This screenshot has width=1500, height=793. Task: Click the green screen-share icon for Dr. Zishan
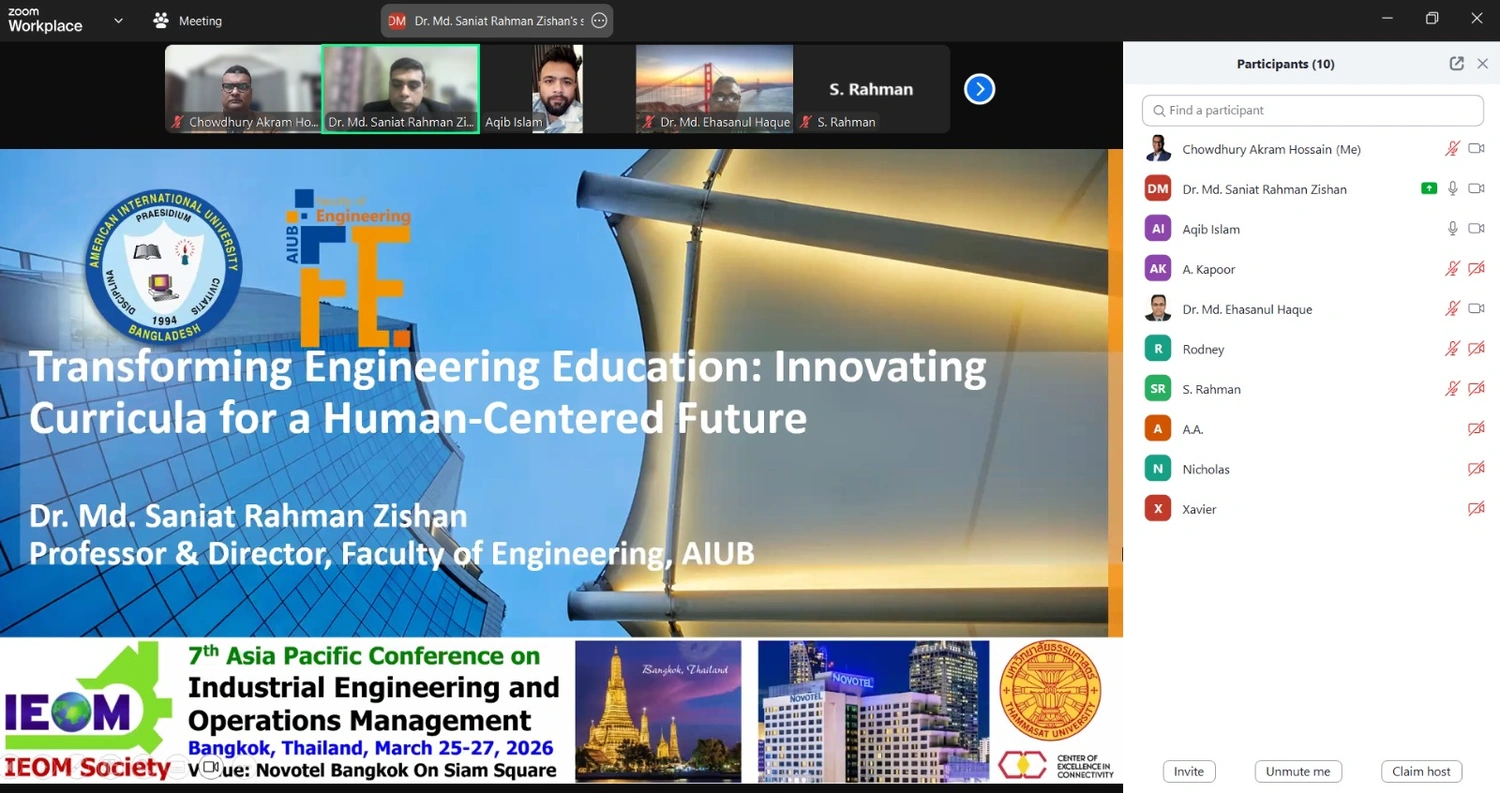tap(1429, 189)
